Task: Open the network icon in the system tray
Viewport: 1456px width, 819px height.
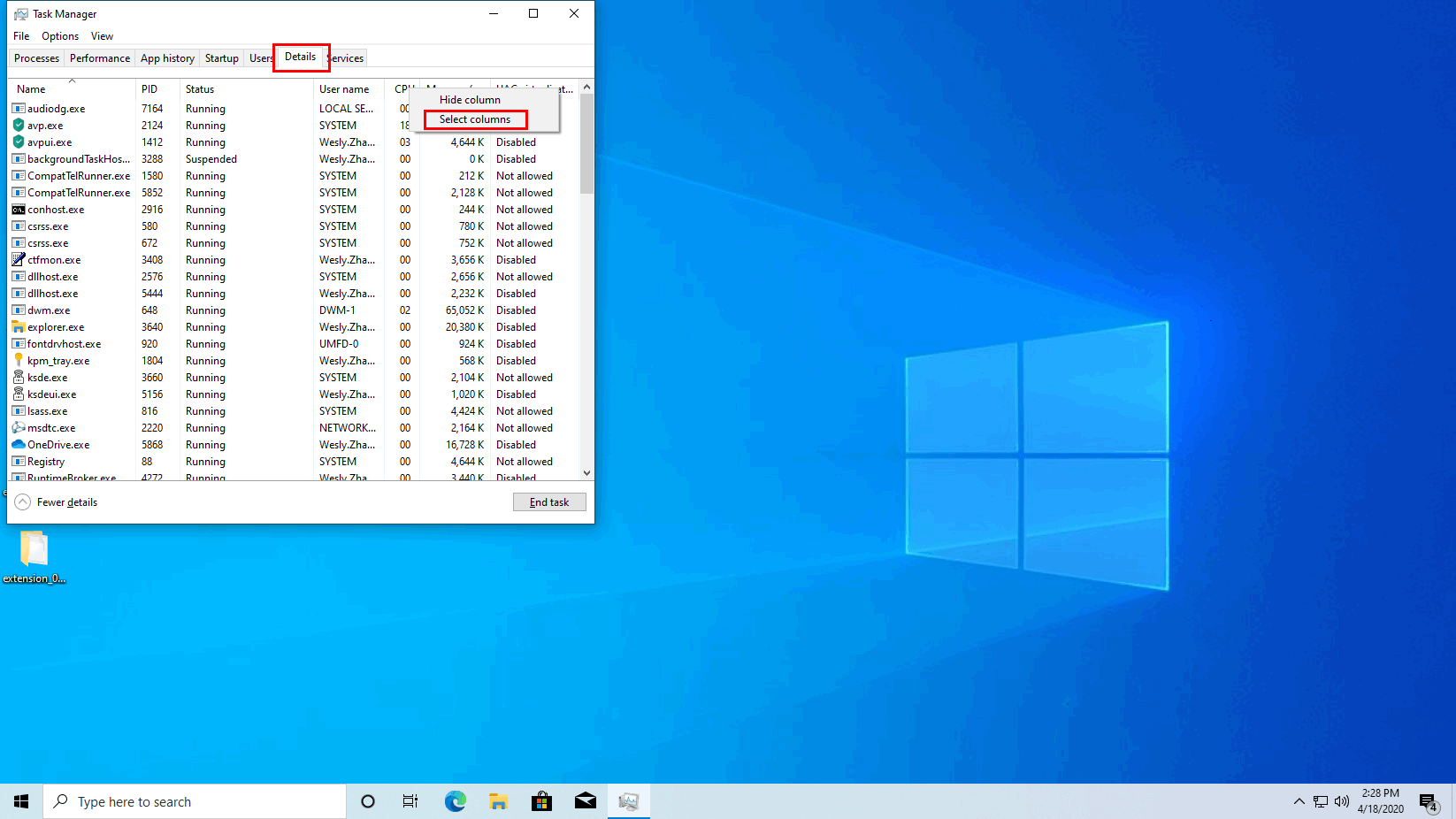Action: (1320, 801)
